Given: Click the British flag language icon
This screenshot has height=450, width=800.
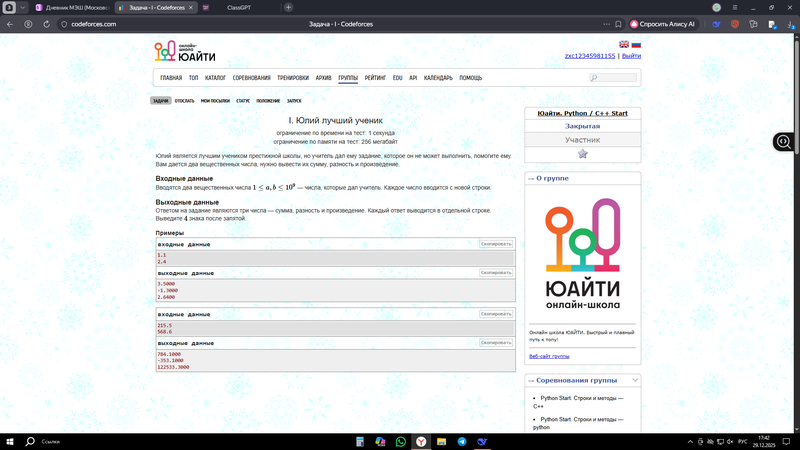Looking at the screenshot, I should [624, 44].
